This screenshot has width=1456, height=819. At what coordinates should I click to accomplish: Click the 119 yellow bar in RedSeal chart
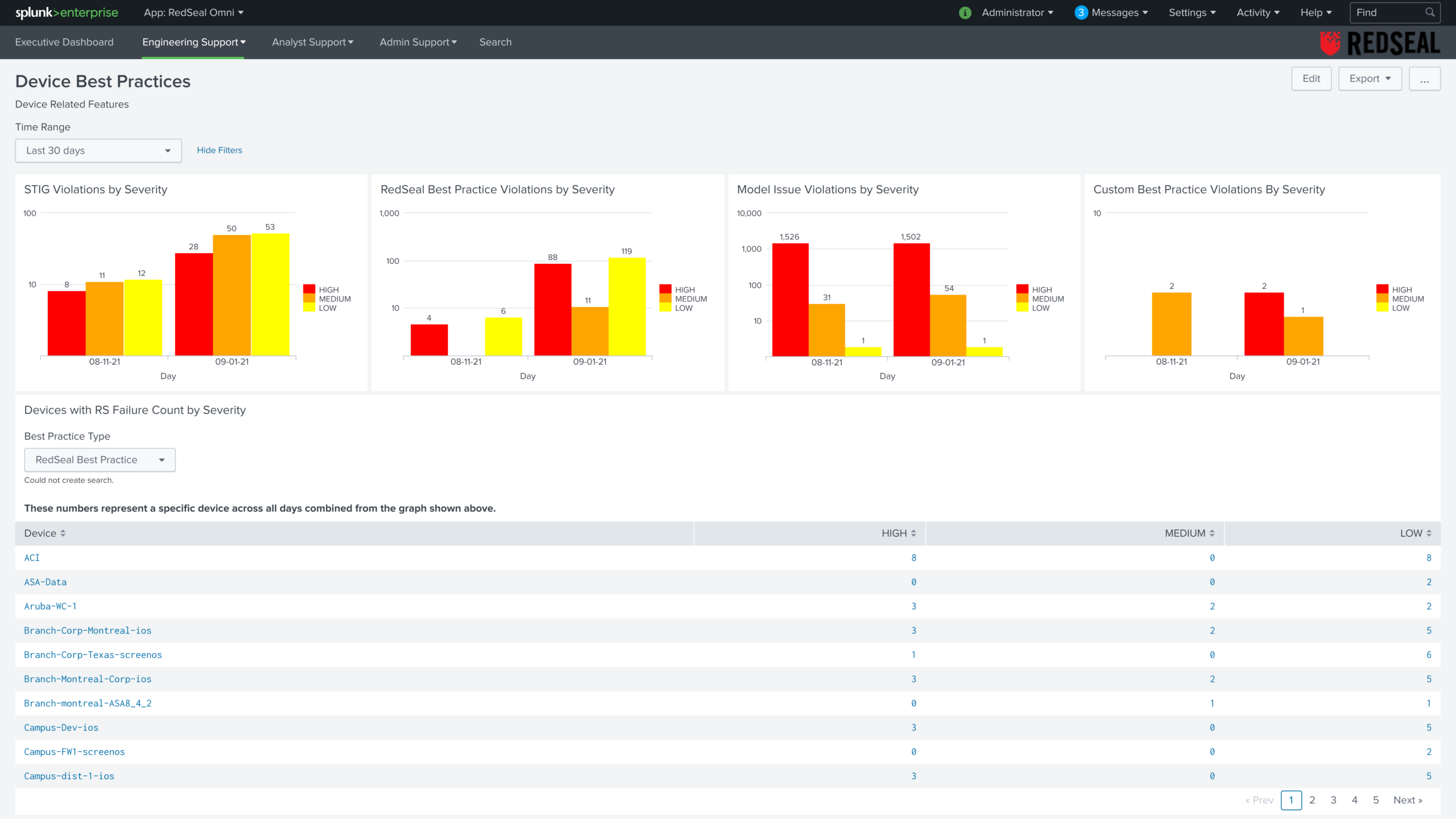coord(627,307)
